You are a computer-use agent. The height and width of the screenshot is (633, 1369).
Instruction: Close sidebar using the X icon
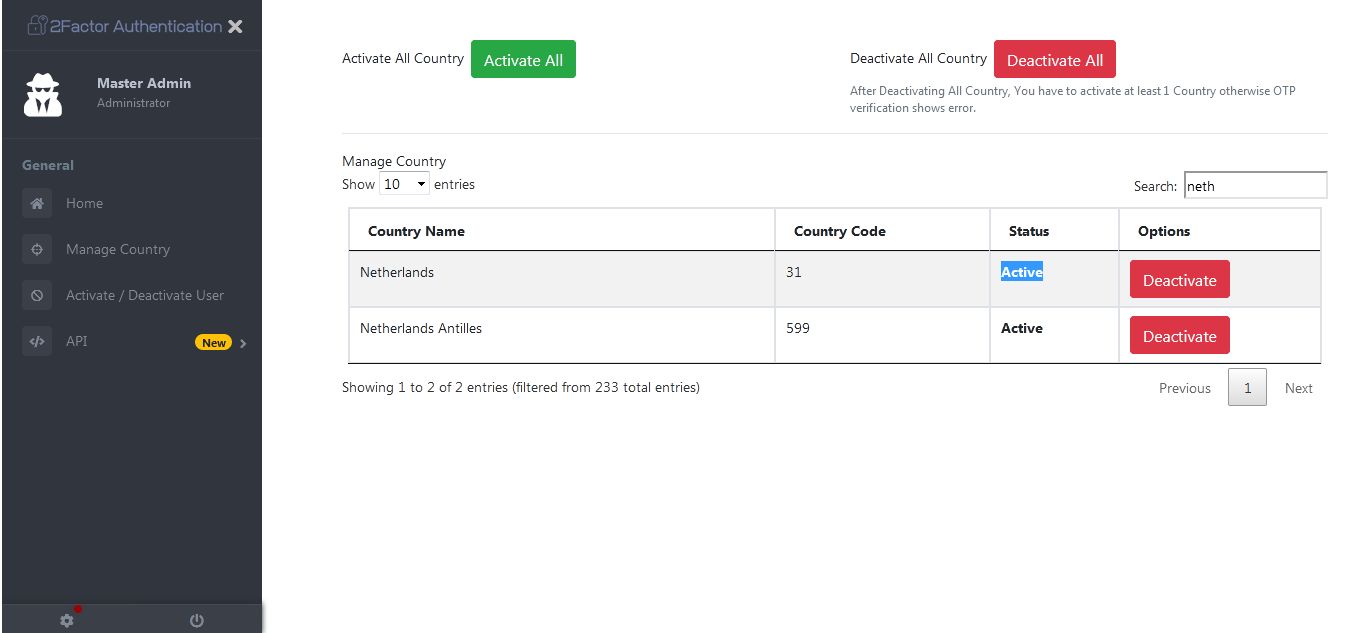(x=235, y=26)
